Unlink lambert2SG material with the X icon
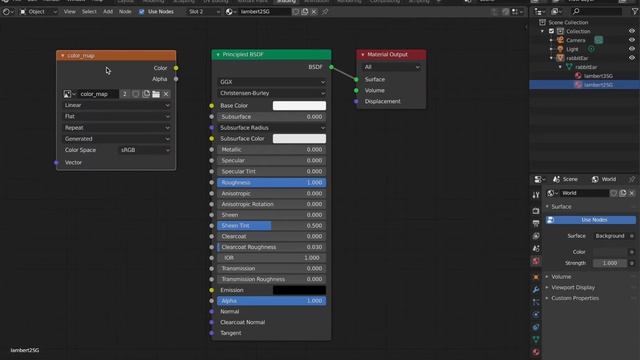 (x=314, y=12)
